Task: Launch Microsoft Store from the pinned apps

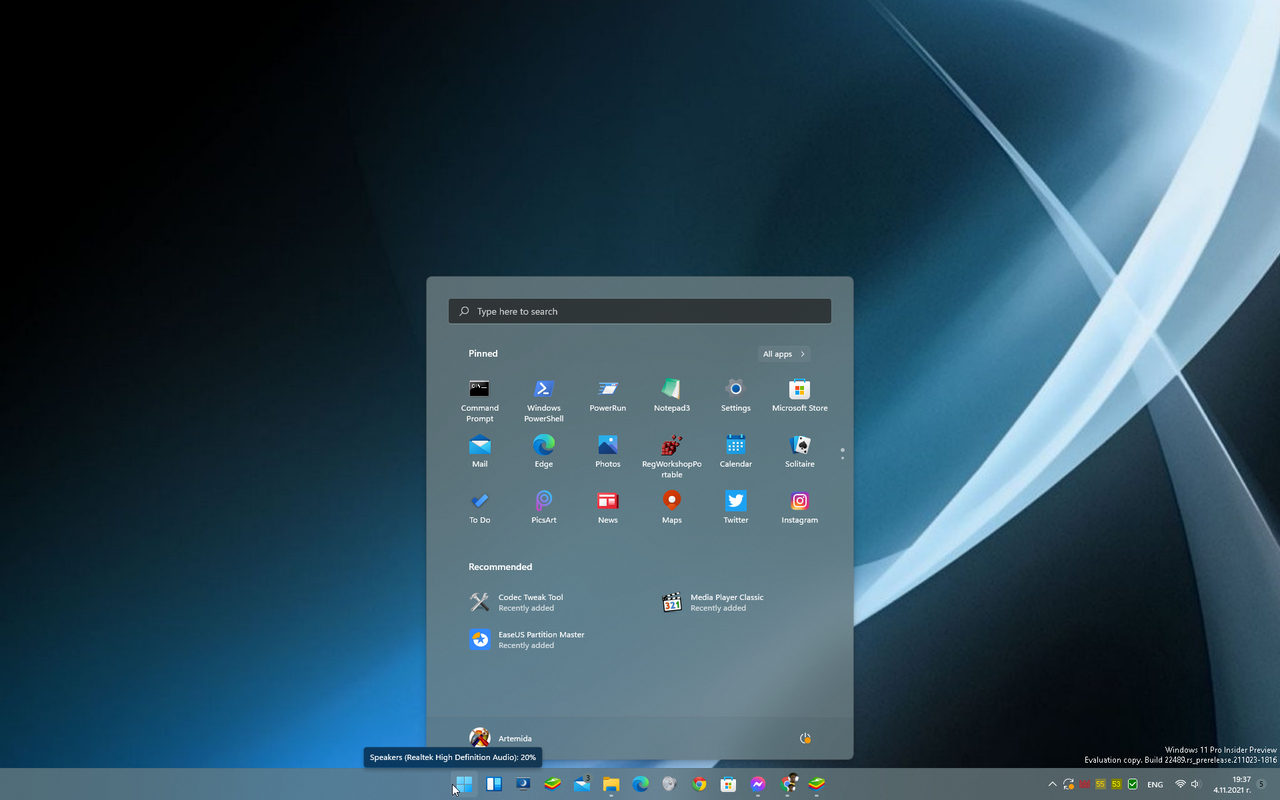Action: click(x=800, y=396)
